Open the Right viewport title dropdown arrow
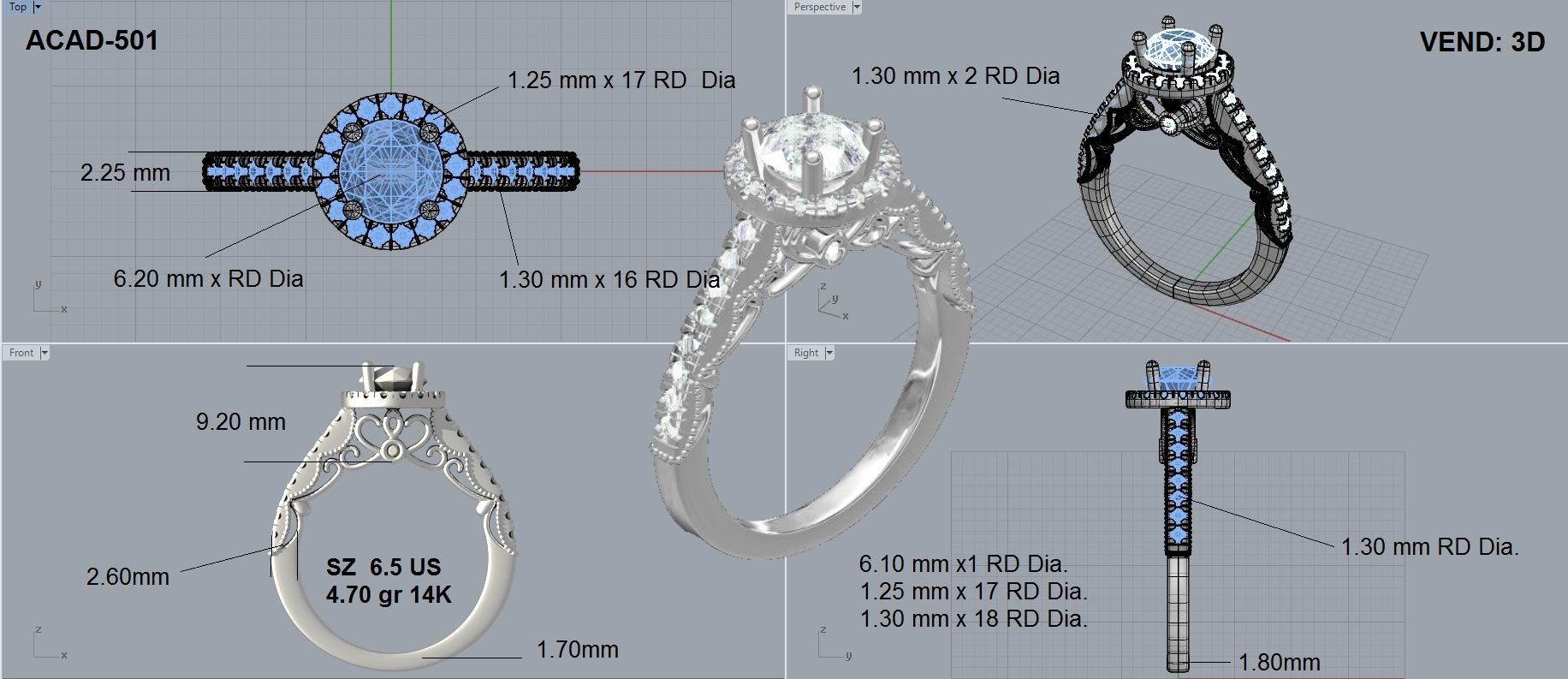 829,353
